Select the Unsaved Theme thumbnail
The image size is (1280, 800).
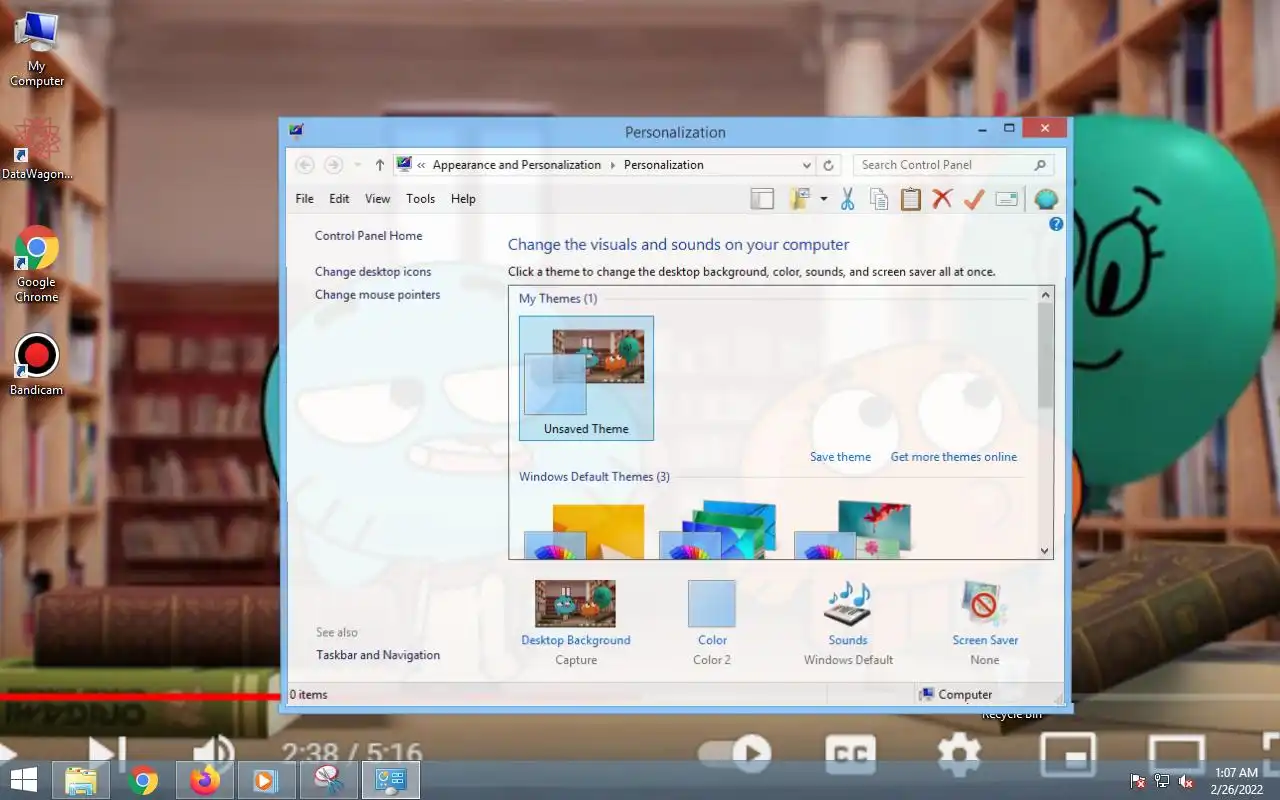(586, 378)
